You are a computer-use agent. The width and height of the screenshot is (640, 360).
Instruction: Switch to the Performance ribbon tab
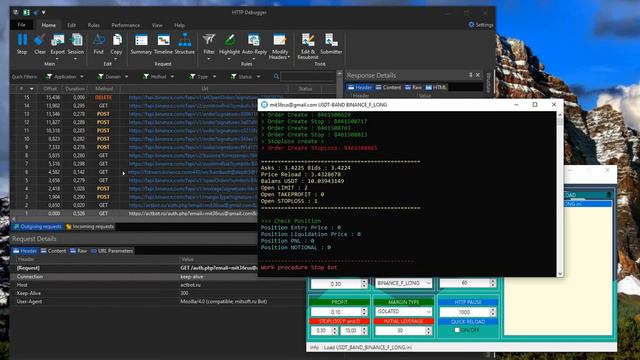point(126,25)
